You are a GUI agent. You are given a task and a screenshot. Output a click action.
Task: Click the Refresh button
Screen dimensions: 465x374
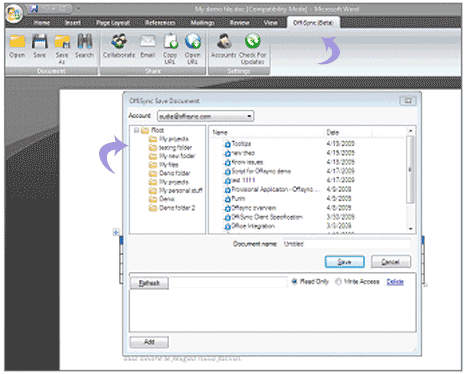coord(149,283)
